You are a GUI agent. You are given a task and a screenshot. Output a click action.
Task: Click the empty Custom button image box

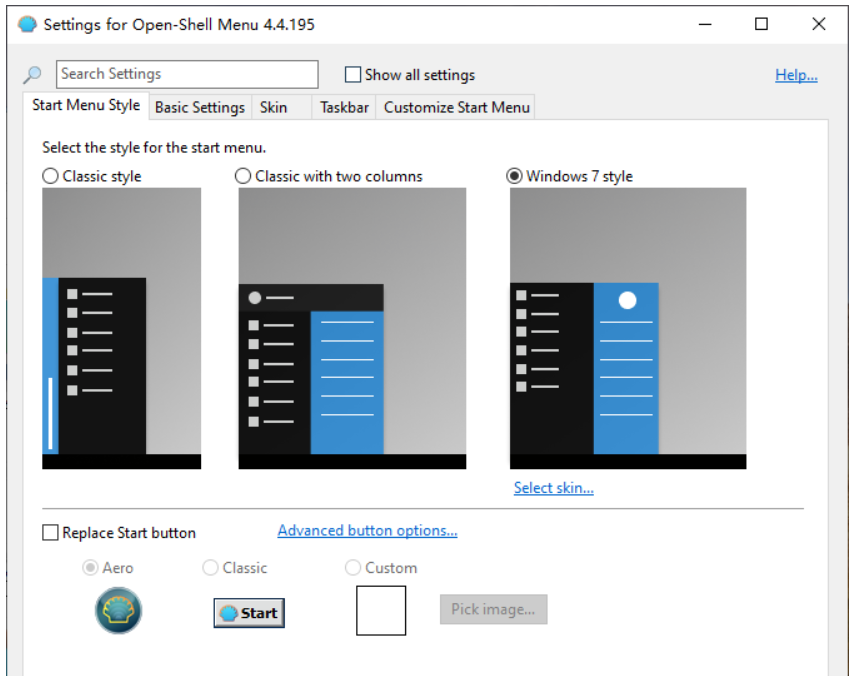pyautogui.click(x=381, y=610)
